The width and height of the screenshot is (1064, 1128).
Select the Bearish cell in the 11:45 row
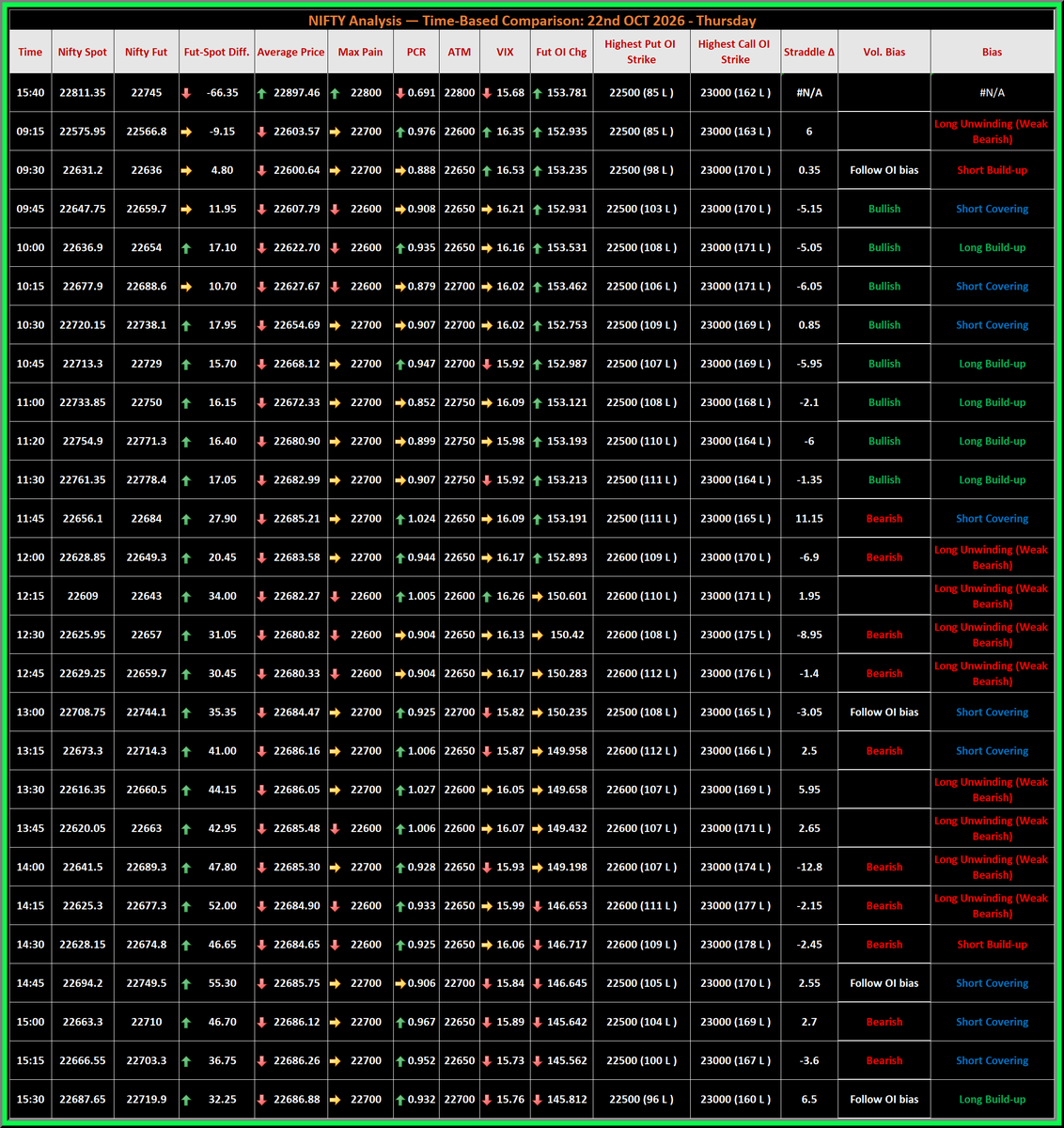coord(884,519)
